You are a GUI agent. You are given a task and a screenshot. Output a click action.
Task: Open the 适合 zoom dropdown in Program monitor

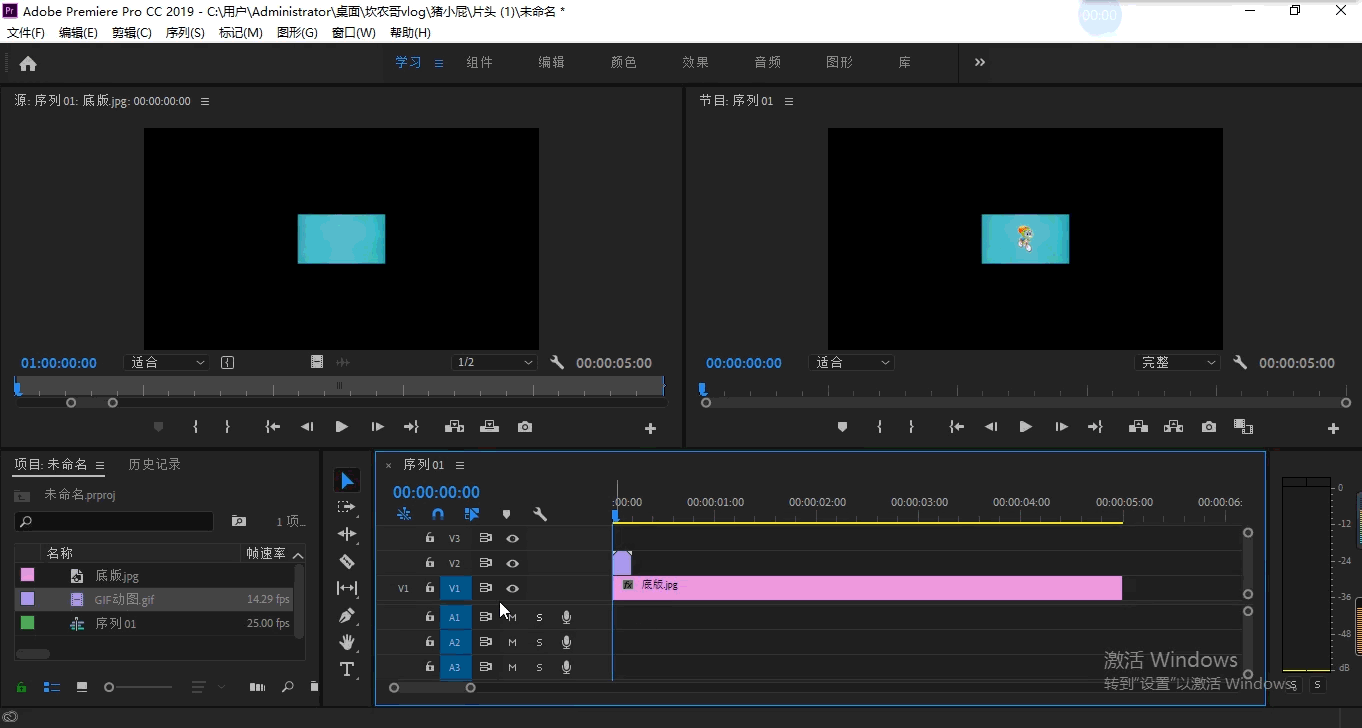pyautogui.click(x=851, y=362)
